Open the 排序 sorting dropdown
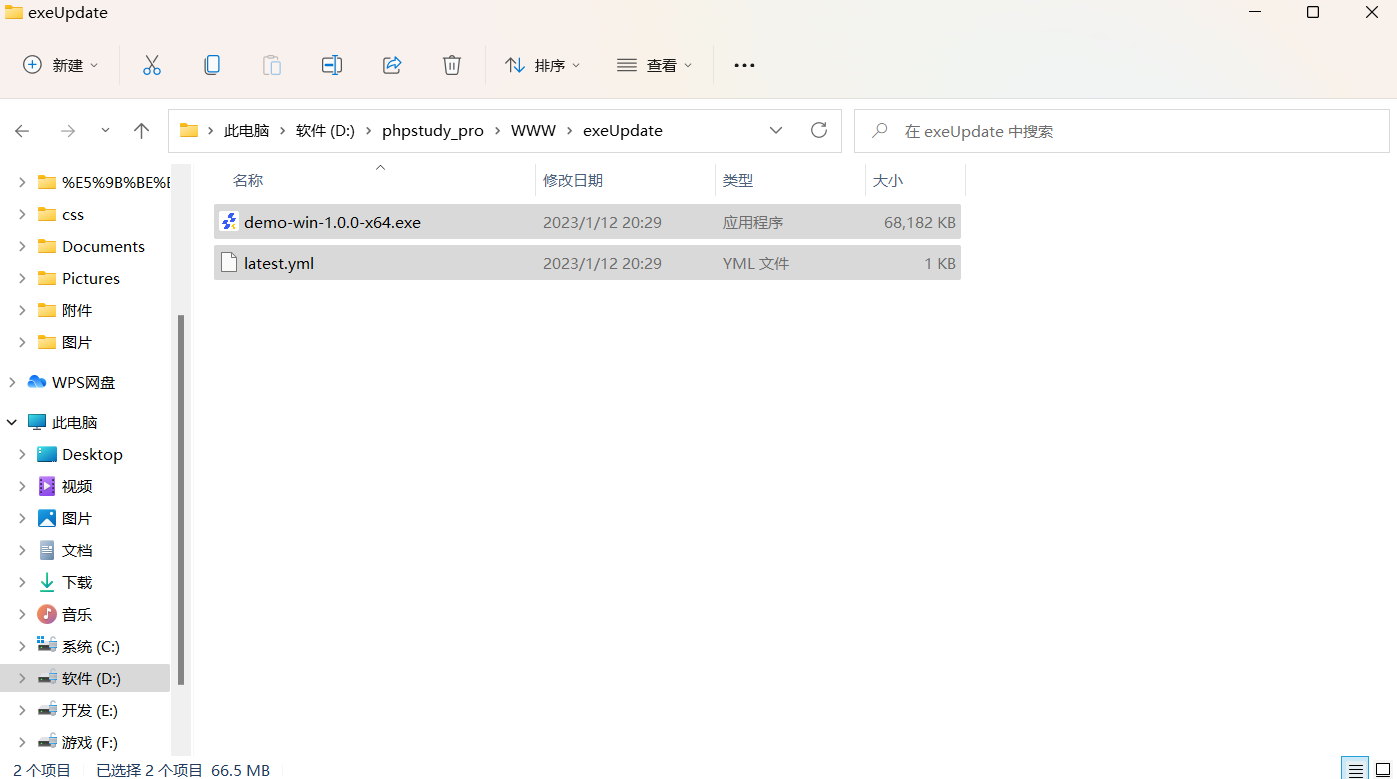This screenshot has height=779, width=1397. click(541, 65)
